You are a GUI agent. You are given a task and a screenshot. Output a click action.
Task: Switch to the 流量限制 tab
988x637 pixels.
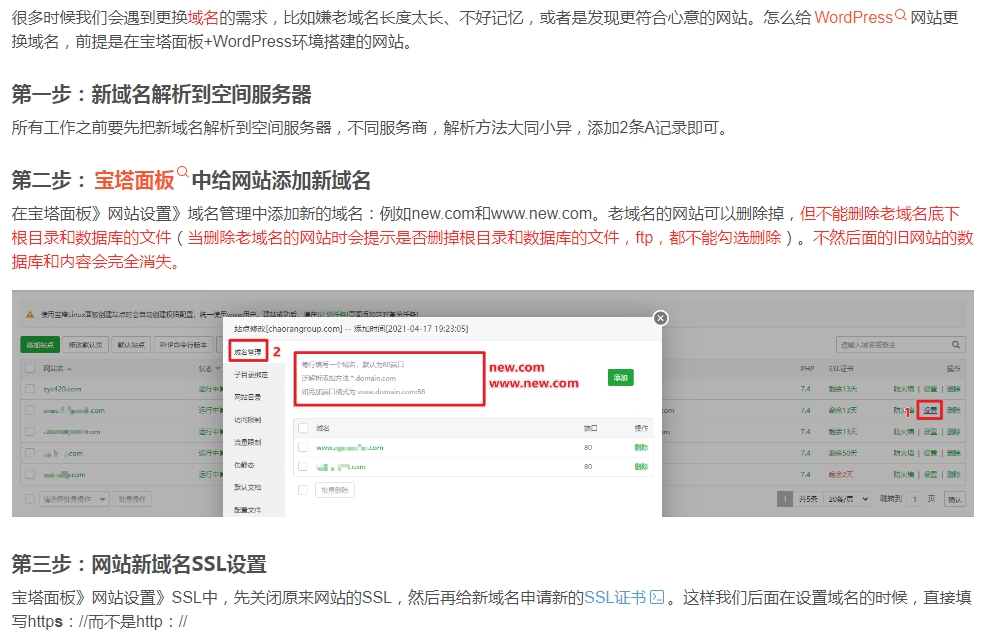pos(248,442)
